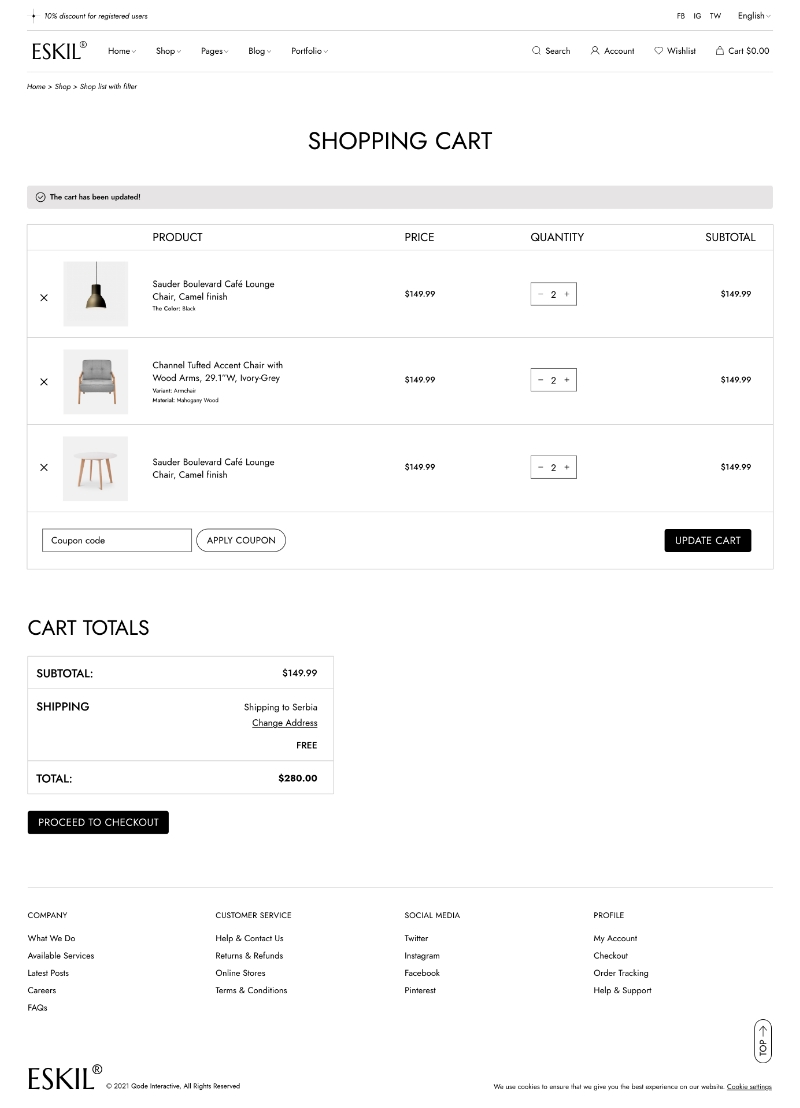Click the Account person icon
Screen dimensions: 800x1108
click(x=595, y=51)
